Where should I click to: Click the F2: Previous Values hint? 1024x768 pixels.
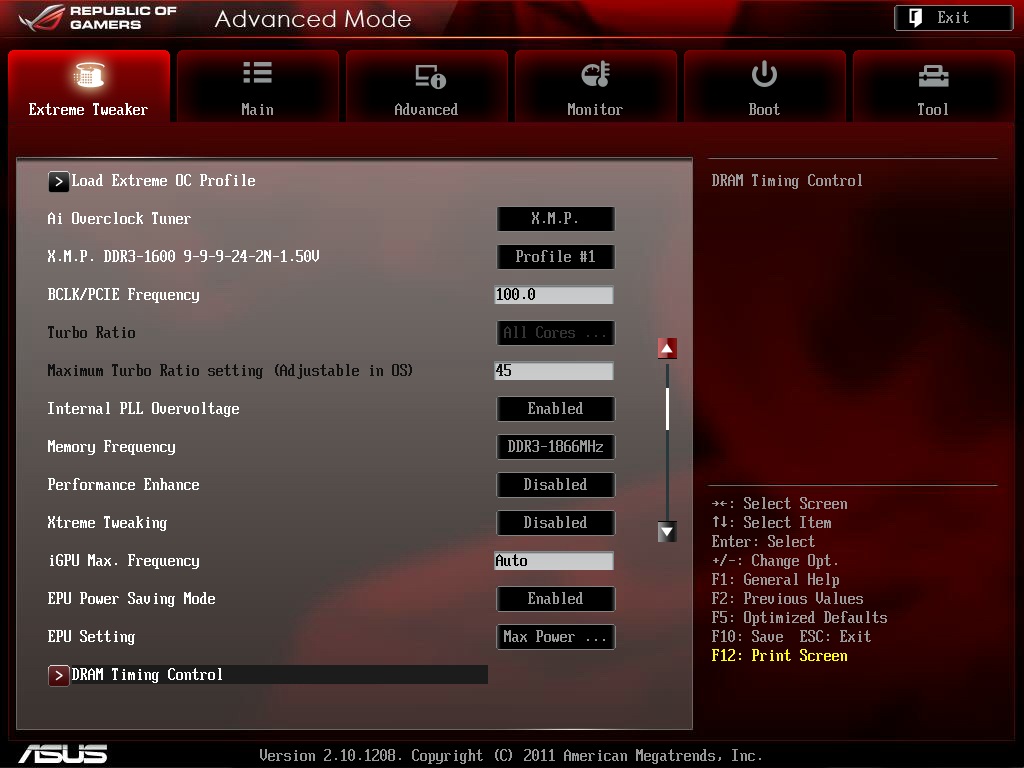(787, 599)
